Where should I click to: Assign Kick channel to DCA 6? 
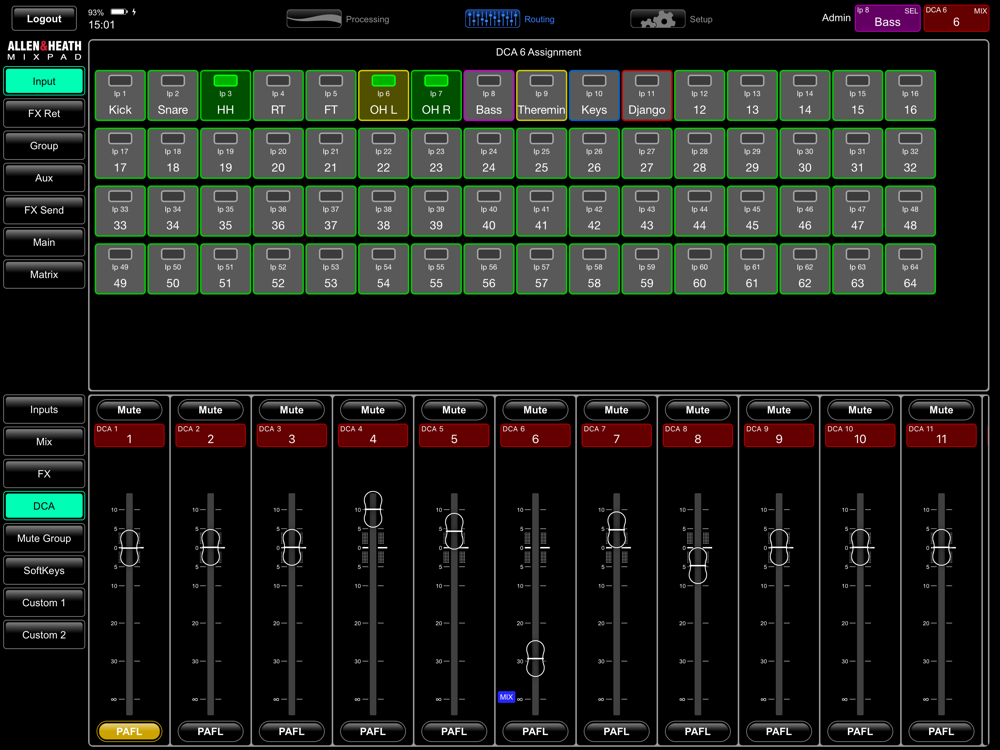coord(120,96)
